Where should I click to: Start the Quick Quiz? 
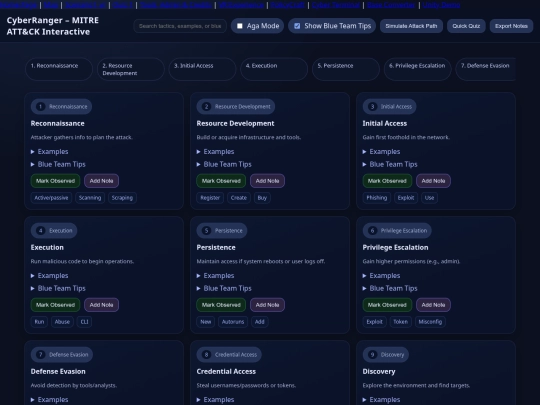coord(466,26)
